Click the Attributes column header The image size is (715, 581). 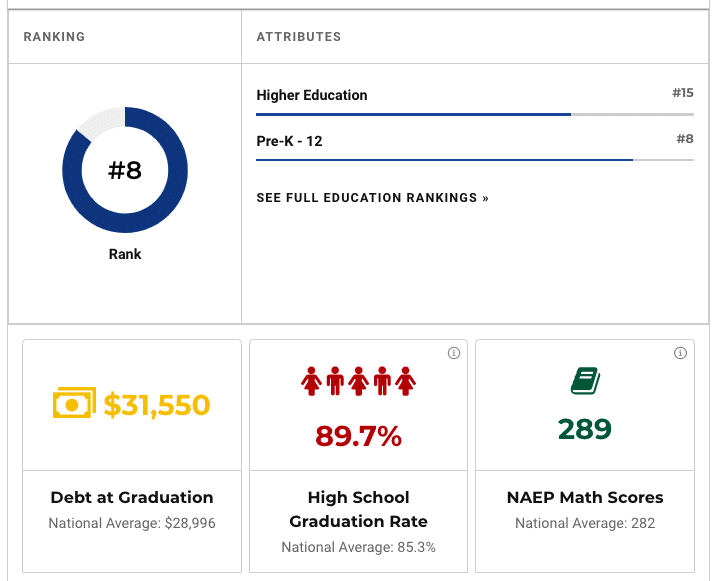coord(299,37)
